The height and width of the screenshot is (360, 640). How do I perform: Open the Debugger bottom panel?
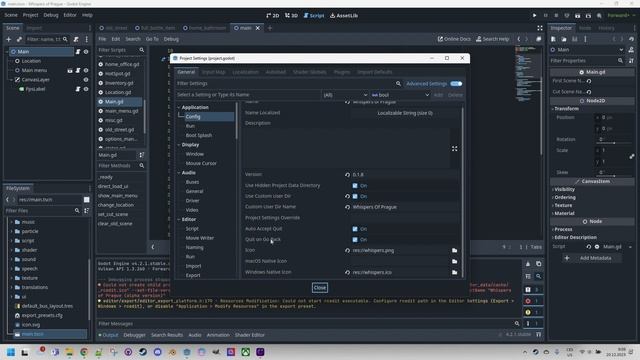point(134,335)
